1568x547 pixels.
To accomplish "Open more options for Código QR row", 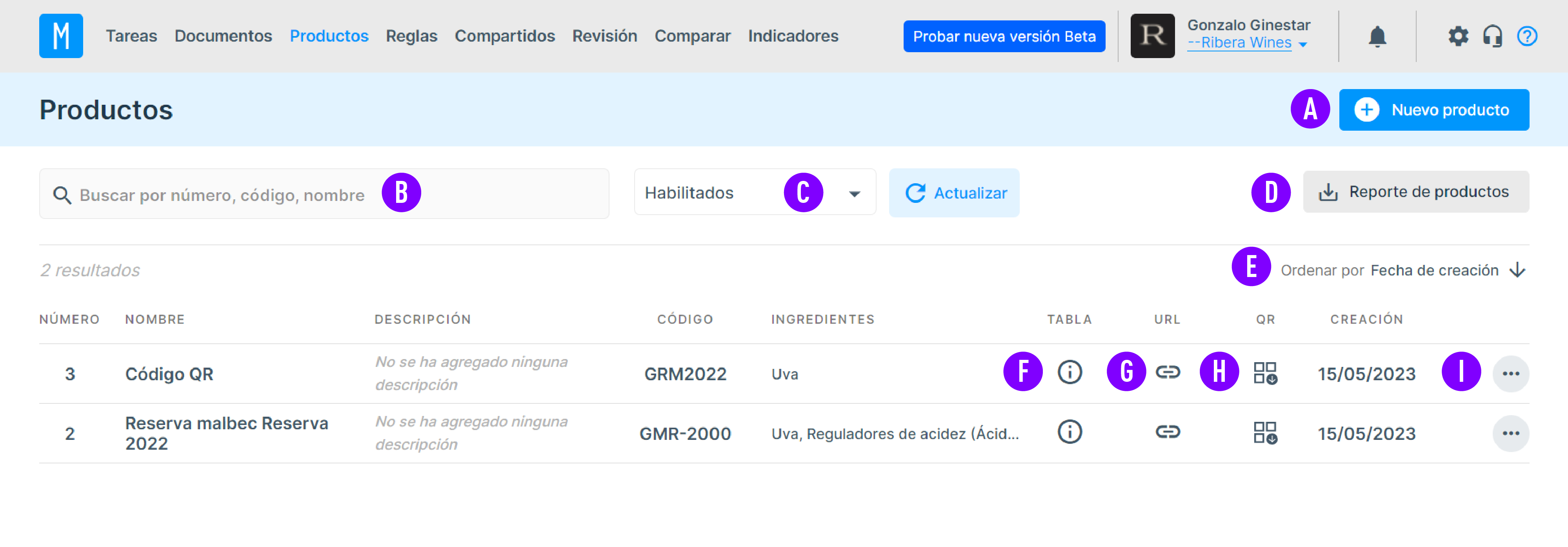I will pyautogui.click(x=1510, y=374).
